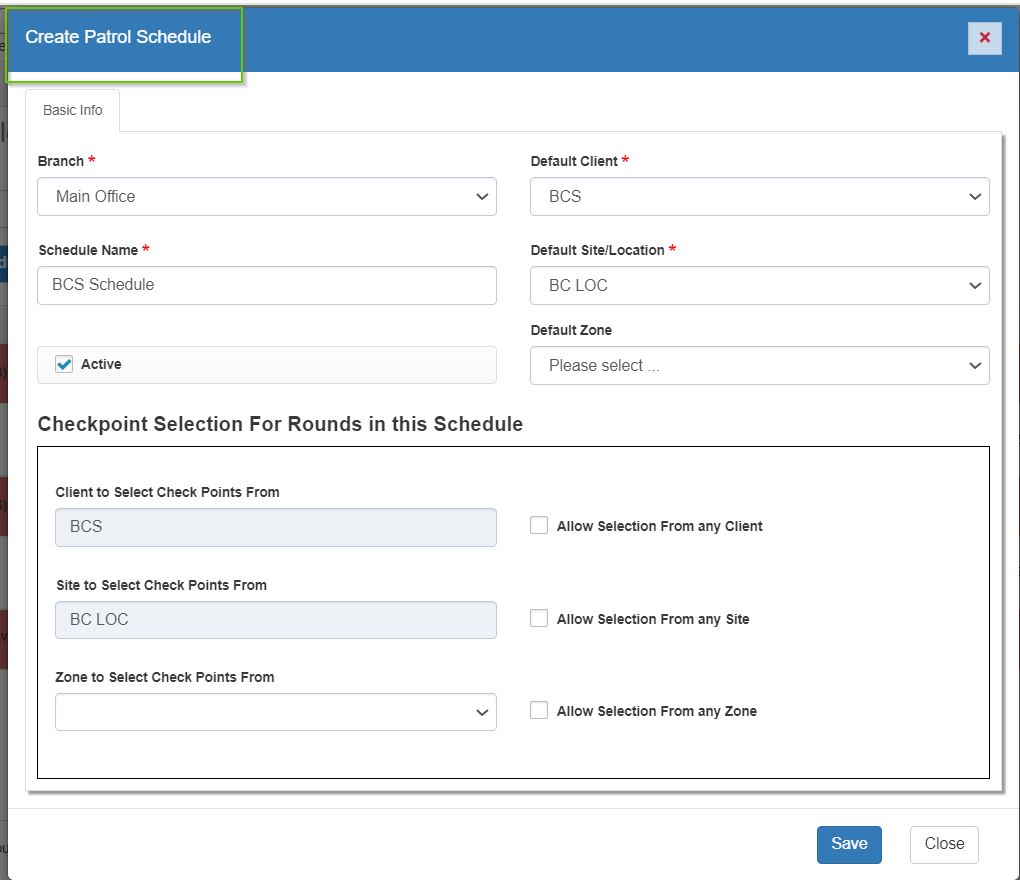Click the Save button
The width and height of the screenshot is (1020, 880).
point(849,844)
